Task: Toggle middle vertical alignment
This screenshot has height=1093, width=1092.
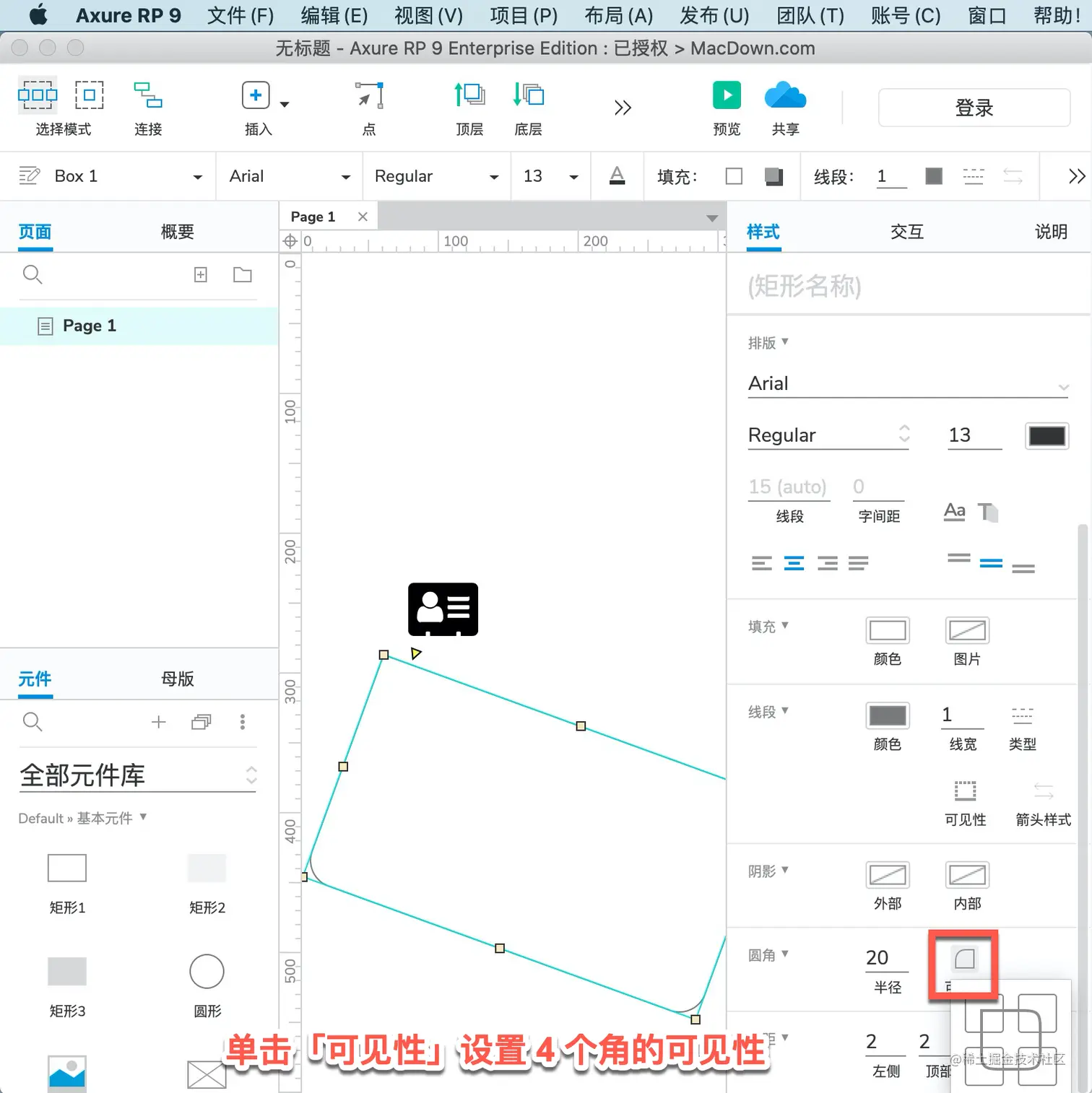Action: pos(991,563)
